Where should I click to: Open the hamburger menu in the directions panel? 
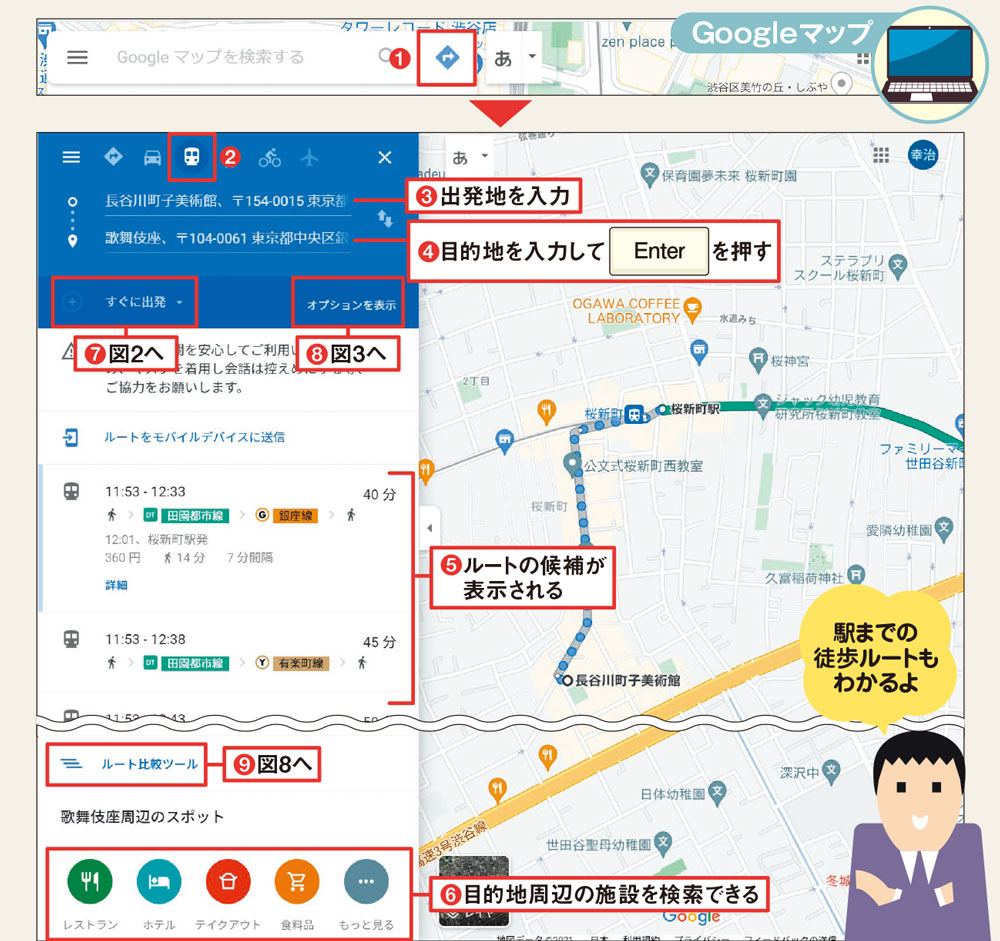click(70, 157)
